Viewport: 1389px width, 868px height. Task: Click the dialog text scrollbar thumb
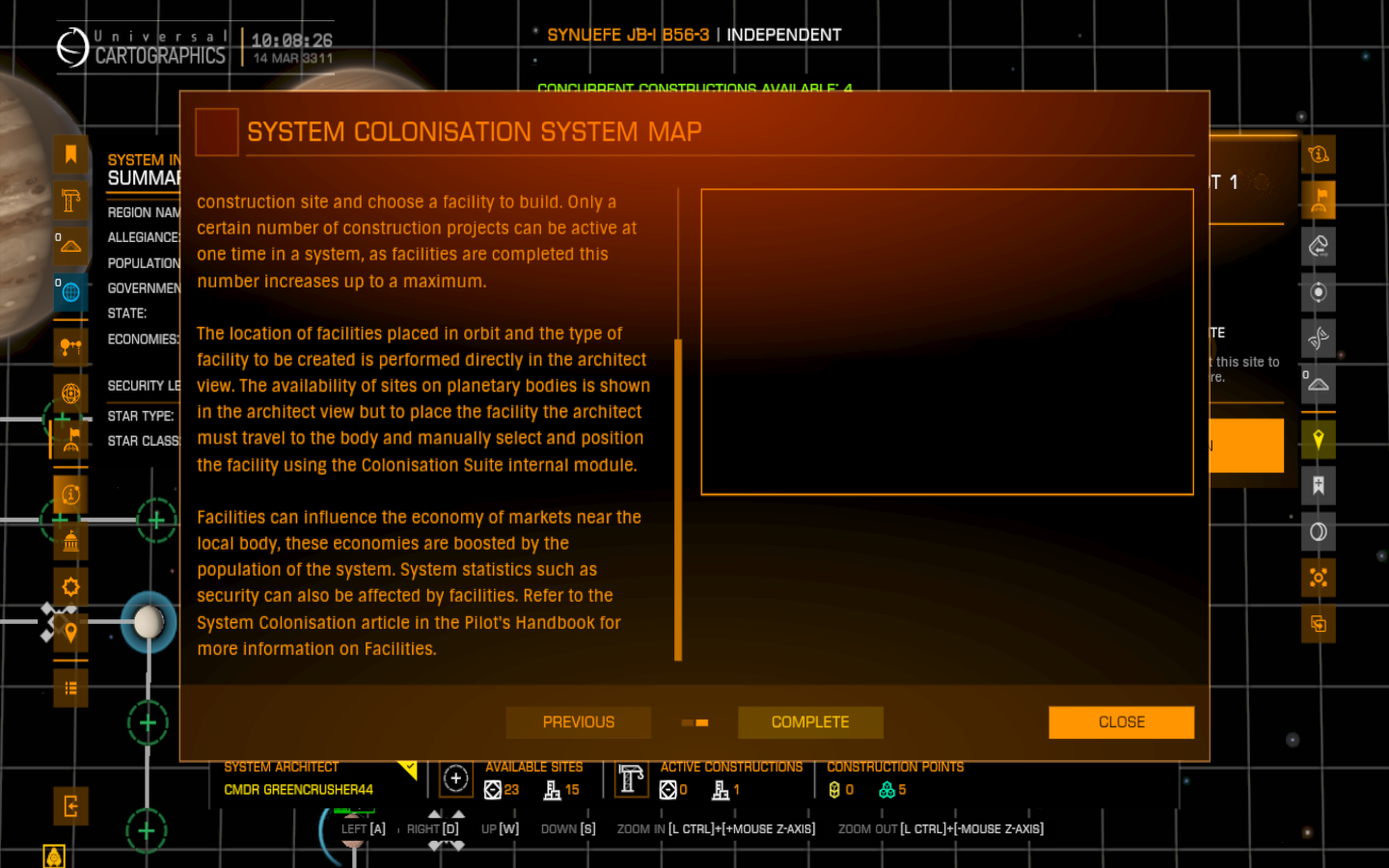pyautogui.click(x=678, y=500)
